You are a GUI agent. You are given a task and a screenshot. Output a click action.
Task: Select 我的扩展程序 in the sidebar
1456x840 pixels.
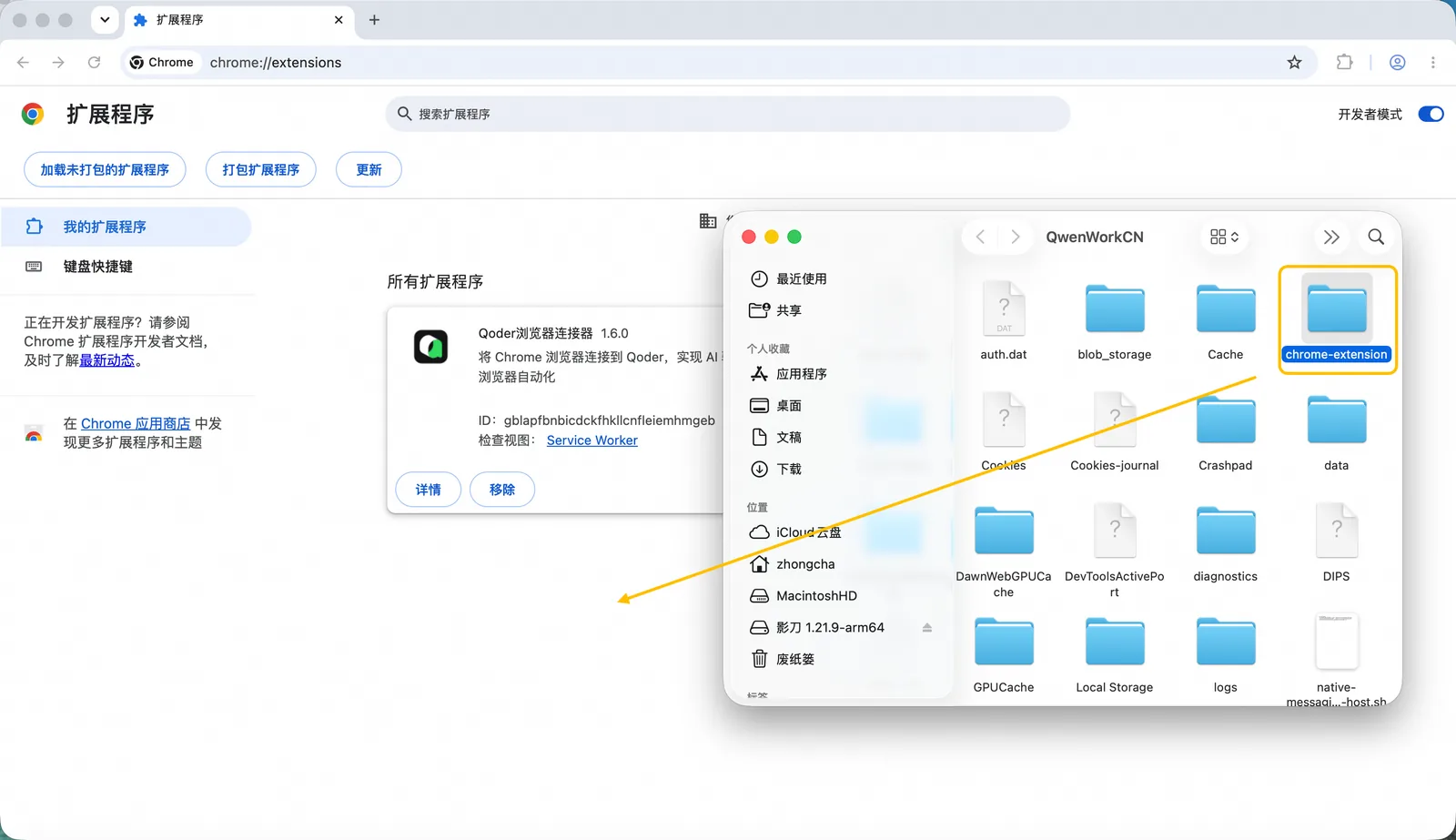click(x=126, y=227)
